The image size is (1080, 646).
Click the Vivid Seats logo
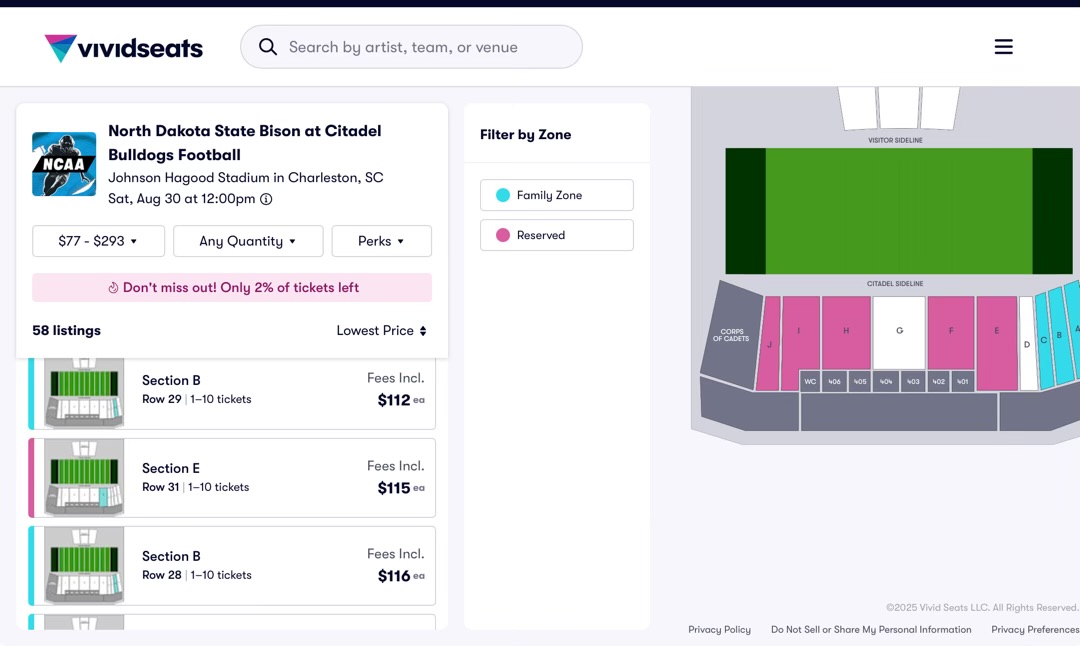pos(123,48)
